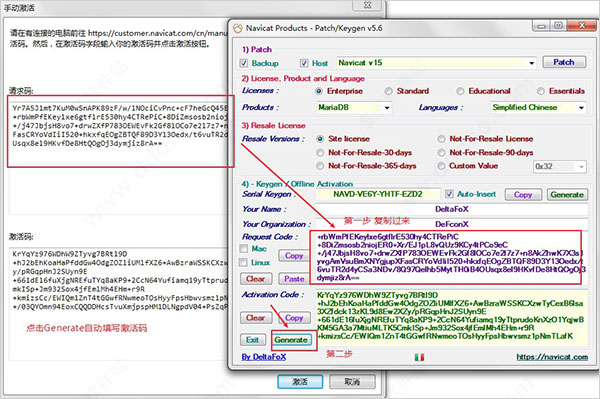Open the Languages dropdown showing Simplified Chinese
This screenshot has height=399, width=600.
(x=581, y=108)
